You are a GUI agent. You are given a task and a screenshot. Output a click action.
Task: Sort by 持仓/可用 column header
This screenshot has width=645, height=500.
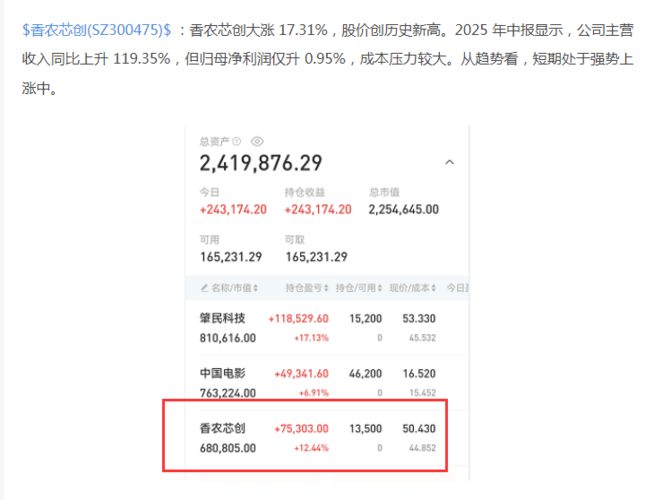359,288
